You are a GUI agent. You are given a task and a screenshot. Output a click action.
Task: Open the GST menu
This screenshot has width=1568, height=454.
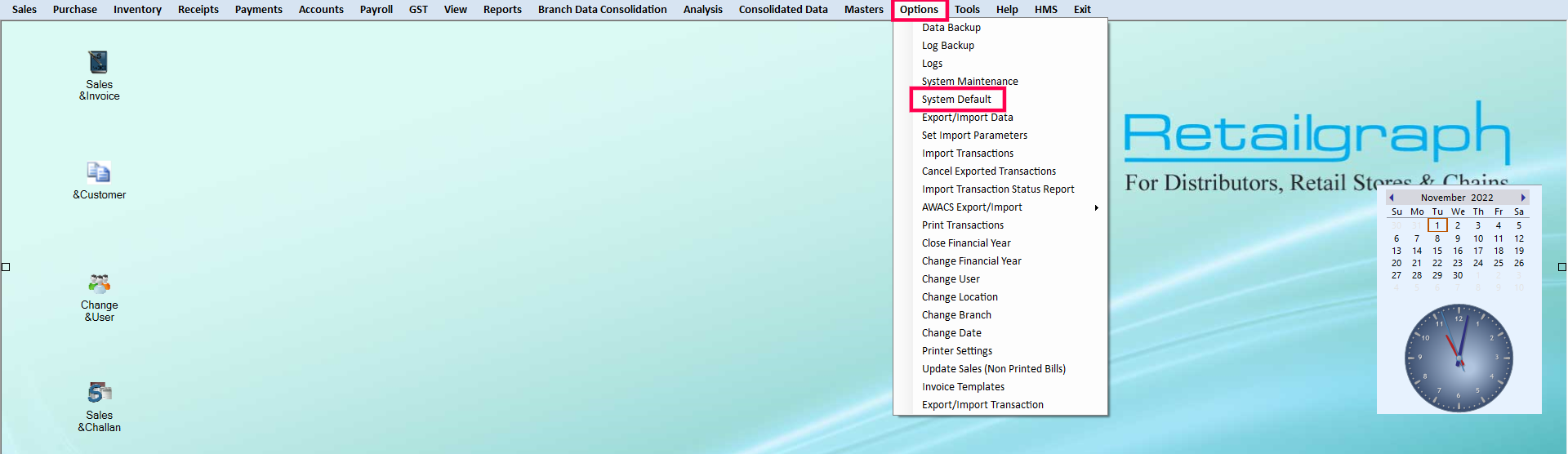click(x=418, y=10)
